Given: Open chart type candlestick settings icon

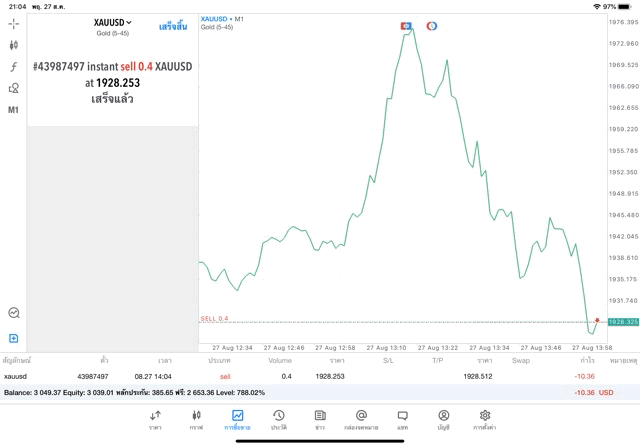Looking at the screenshot, I should coord(14,45).
